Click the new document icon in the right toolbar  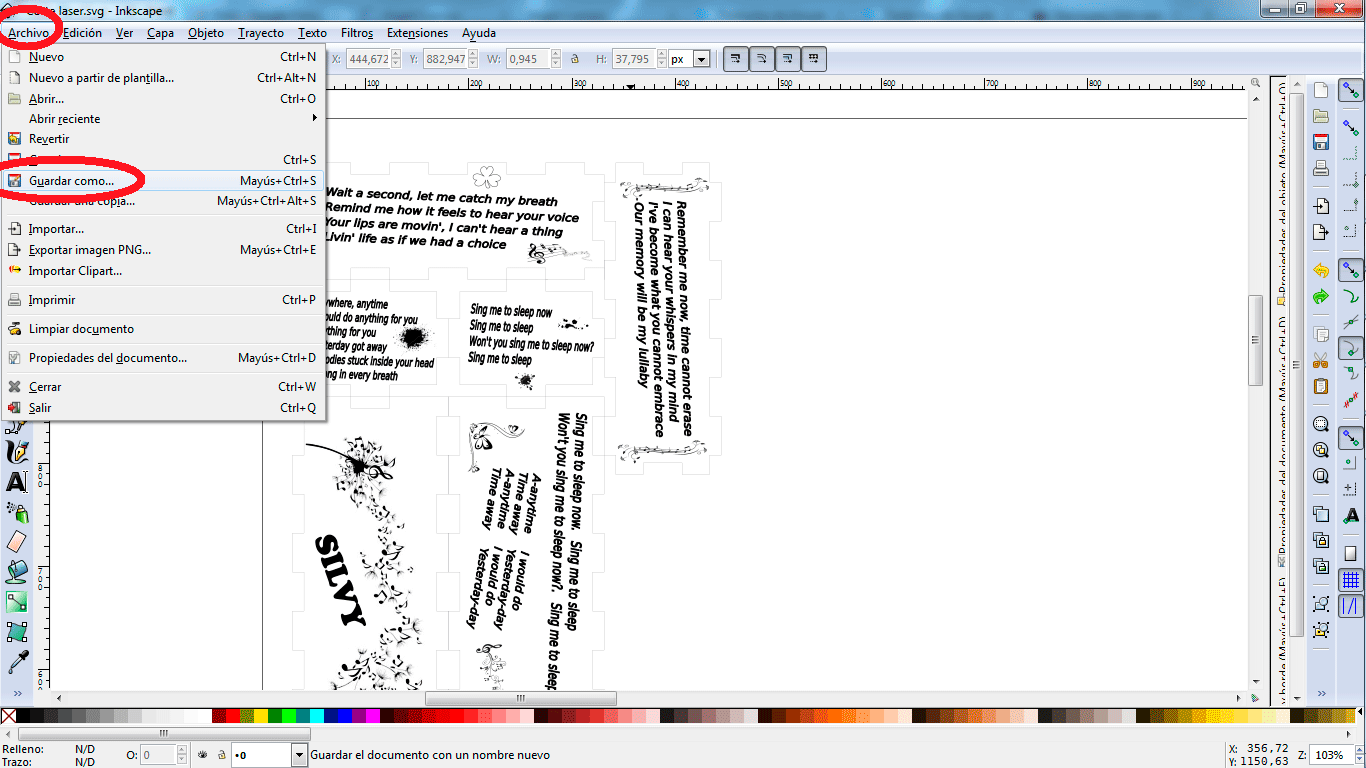tap(1321, 91)
